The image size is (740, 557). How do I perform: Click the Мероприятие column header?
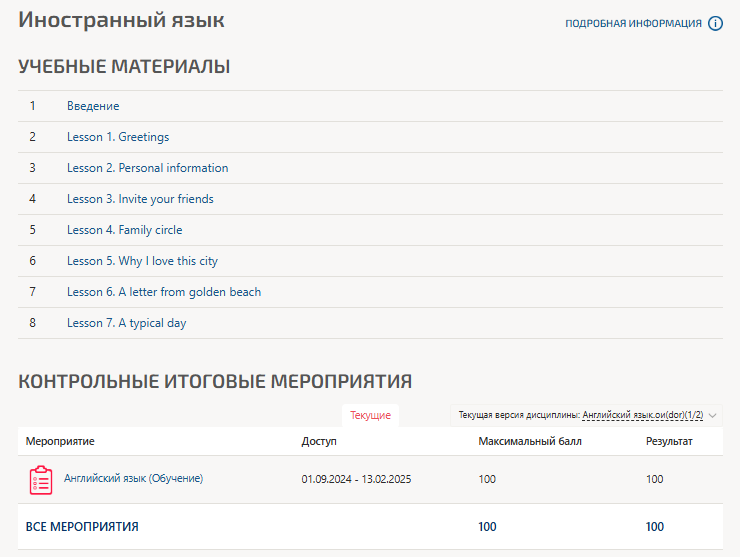[60, 441]
